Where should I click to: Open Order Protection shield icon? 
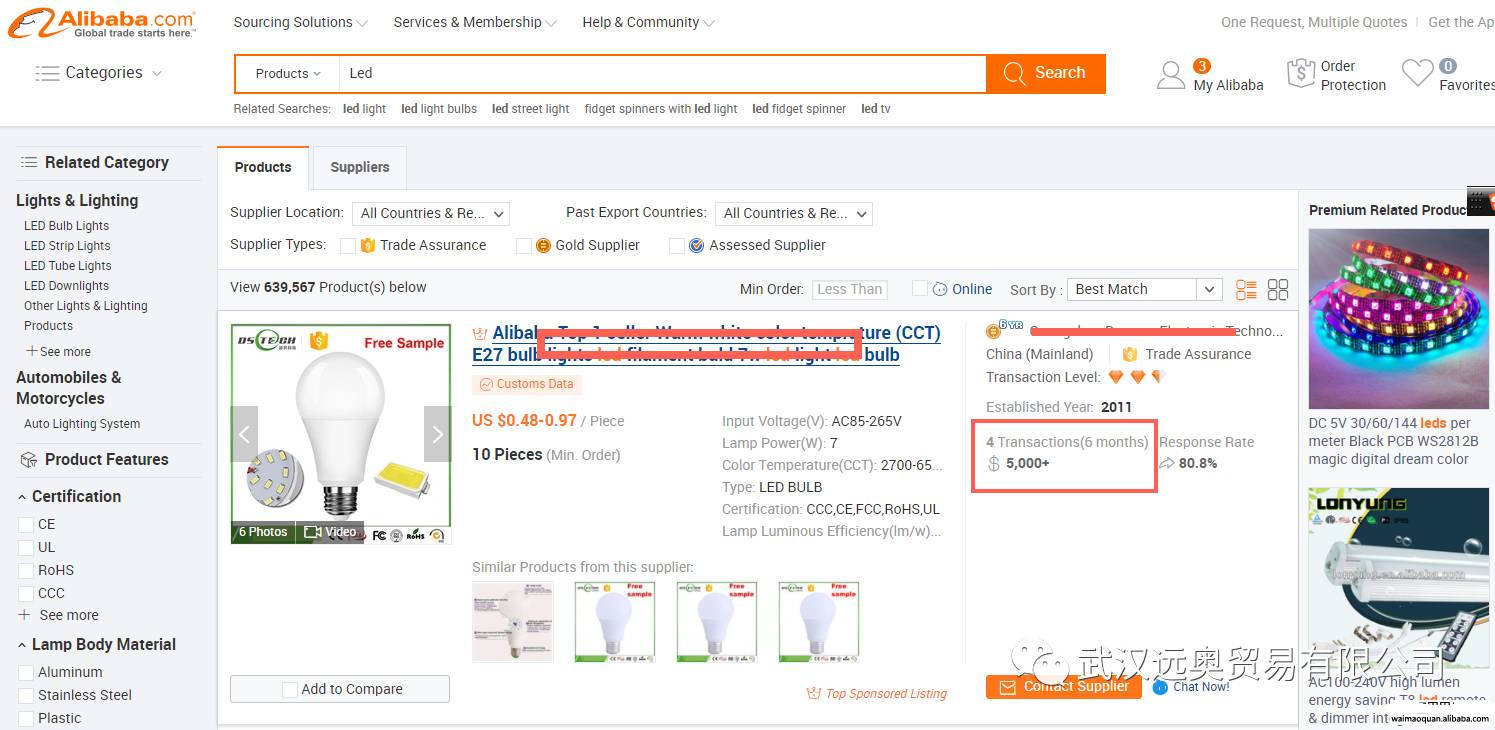click(1300, 74)
